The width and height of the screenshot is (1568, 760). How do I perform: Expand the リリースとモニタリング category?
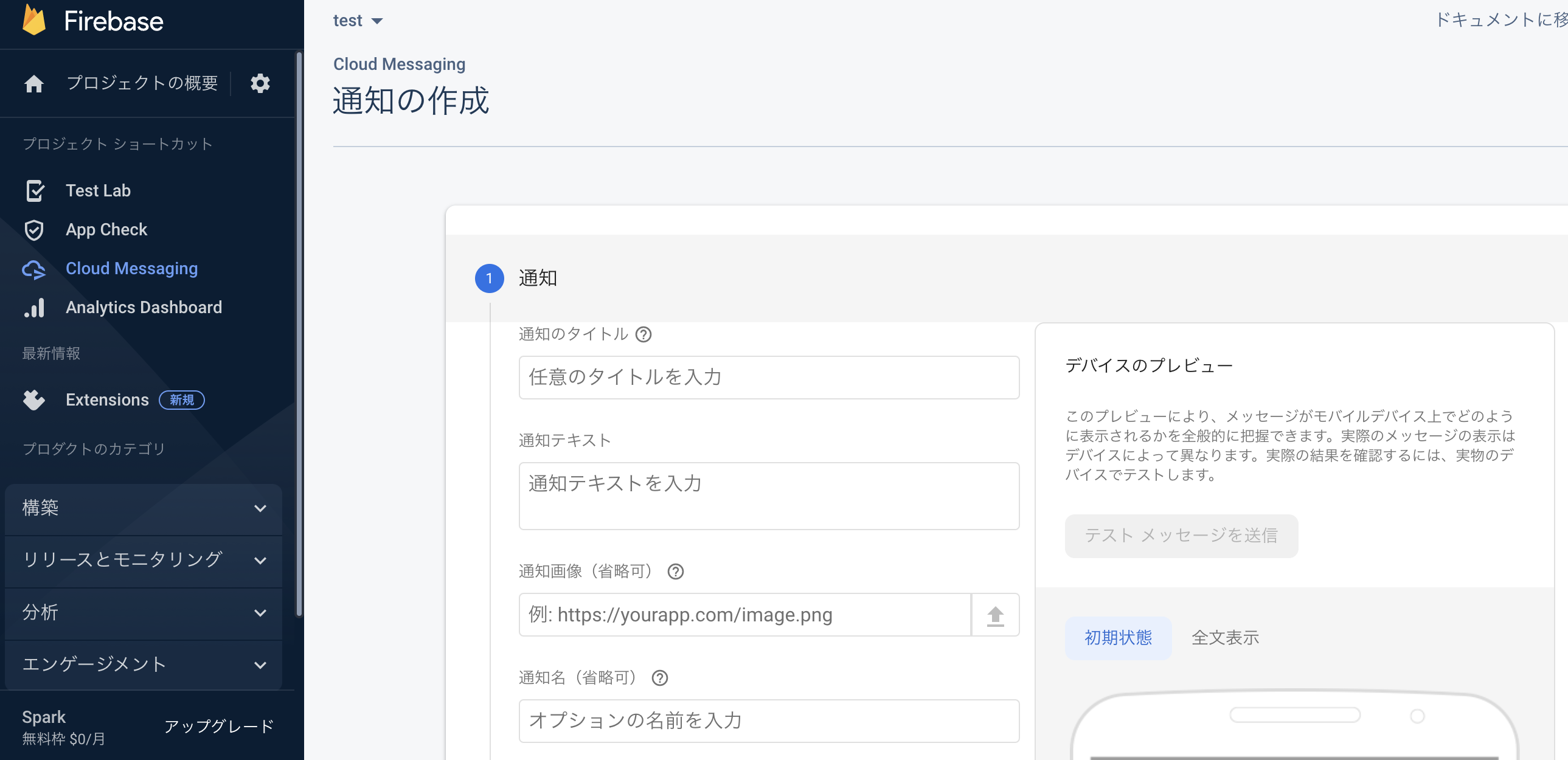(x=143, y=561)
